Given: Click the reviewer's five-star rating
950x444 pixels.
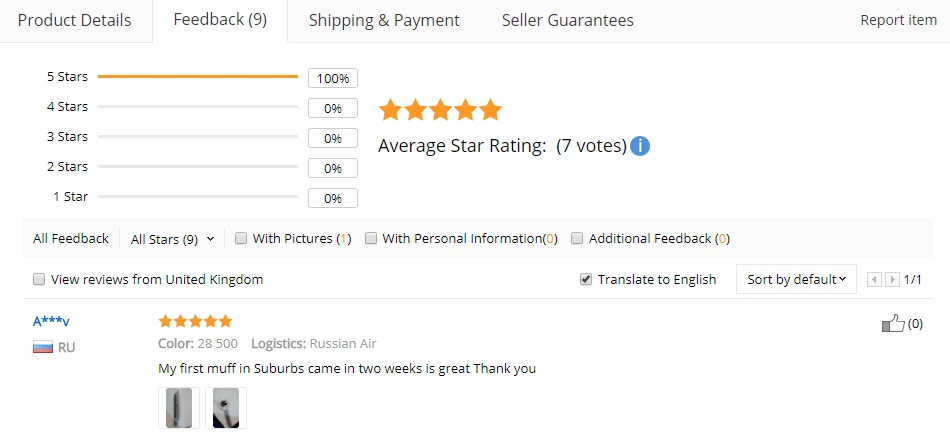Looking at the screenshot, I should [x=195, y=321].
